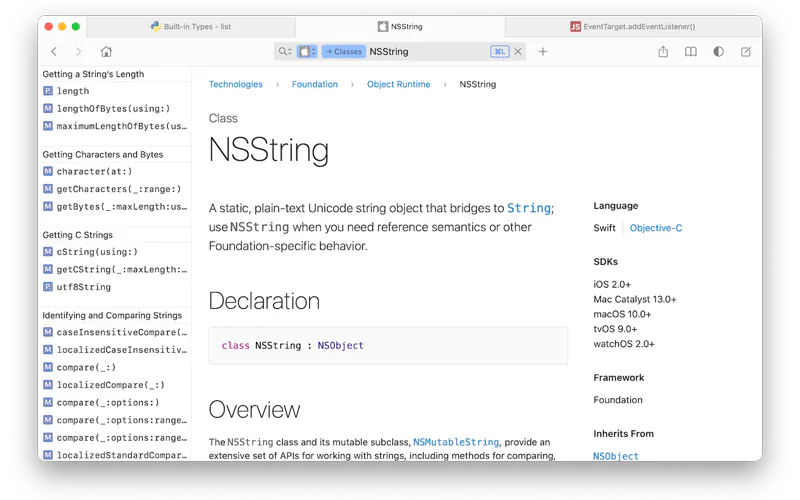Screen dimensions: 800x500
Task: Click the class NSString declaration code box
Action: click(x=388, y=345)
